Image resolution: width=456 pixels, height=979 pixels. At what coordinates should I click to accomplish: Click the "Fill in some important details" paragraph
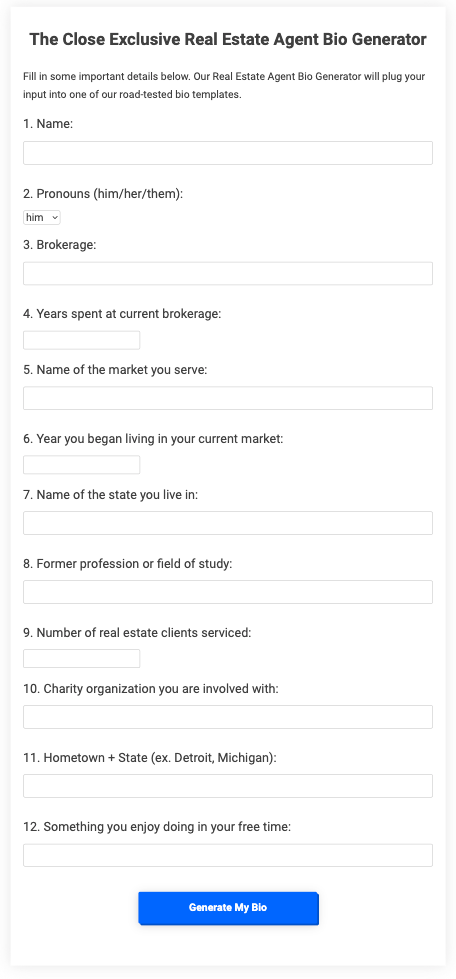[225, 86]
